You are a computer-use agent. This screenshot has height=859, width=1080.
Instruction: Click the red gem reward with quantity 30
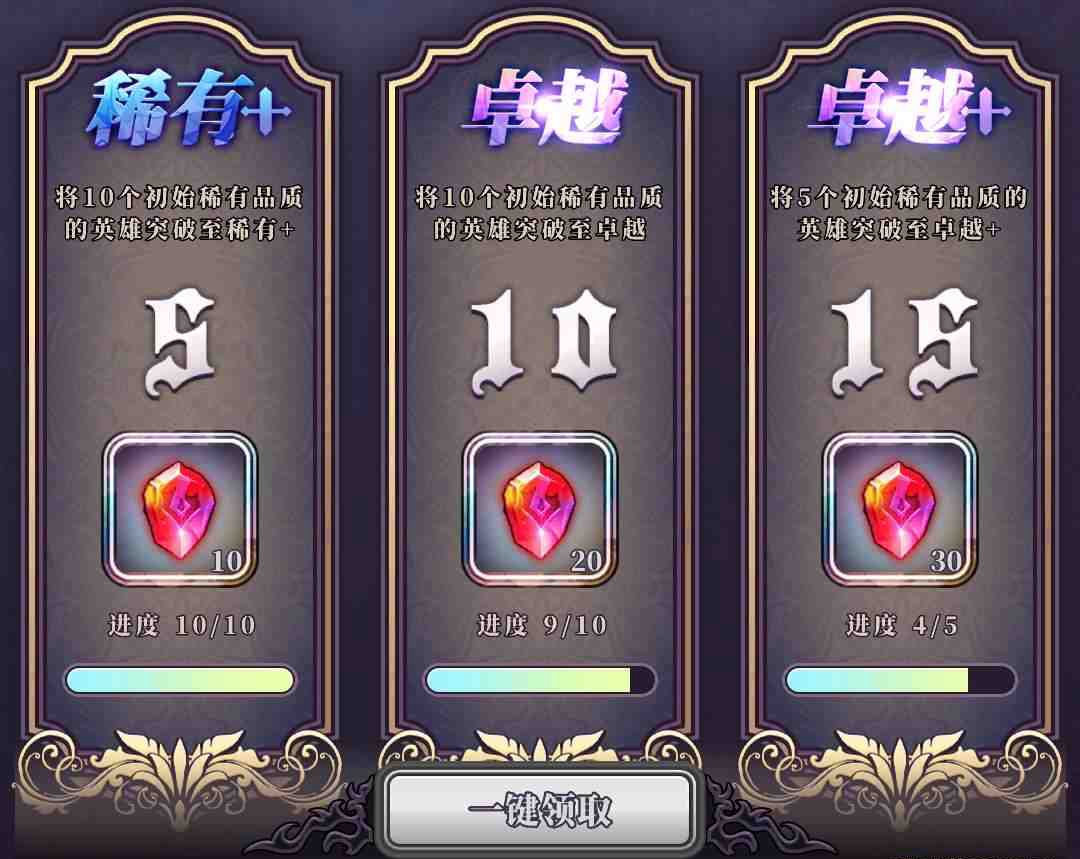pos(900,510)
